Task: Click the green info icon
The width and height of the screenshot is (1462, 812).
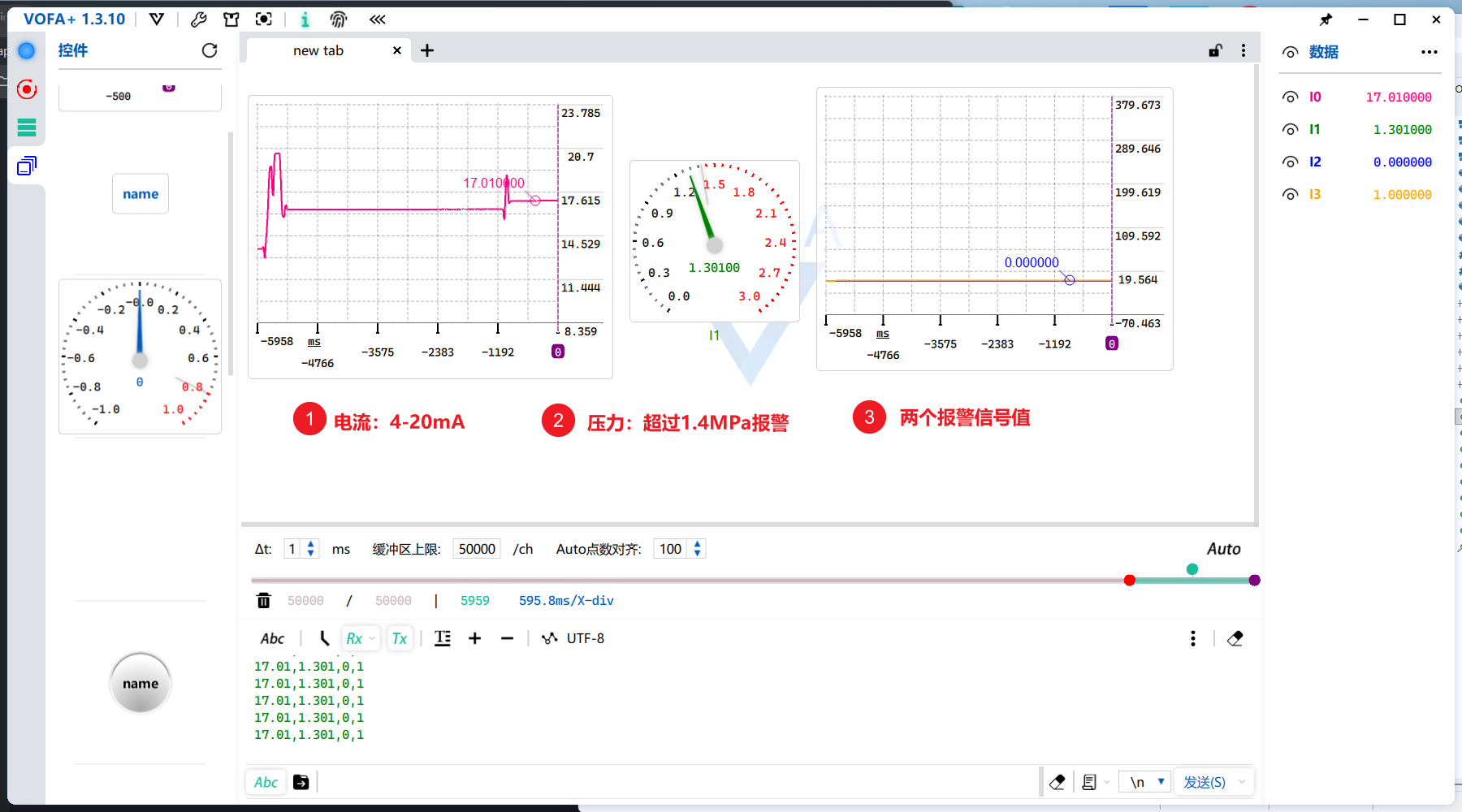Action: point(305,19)
